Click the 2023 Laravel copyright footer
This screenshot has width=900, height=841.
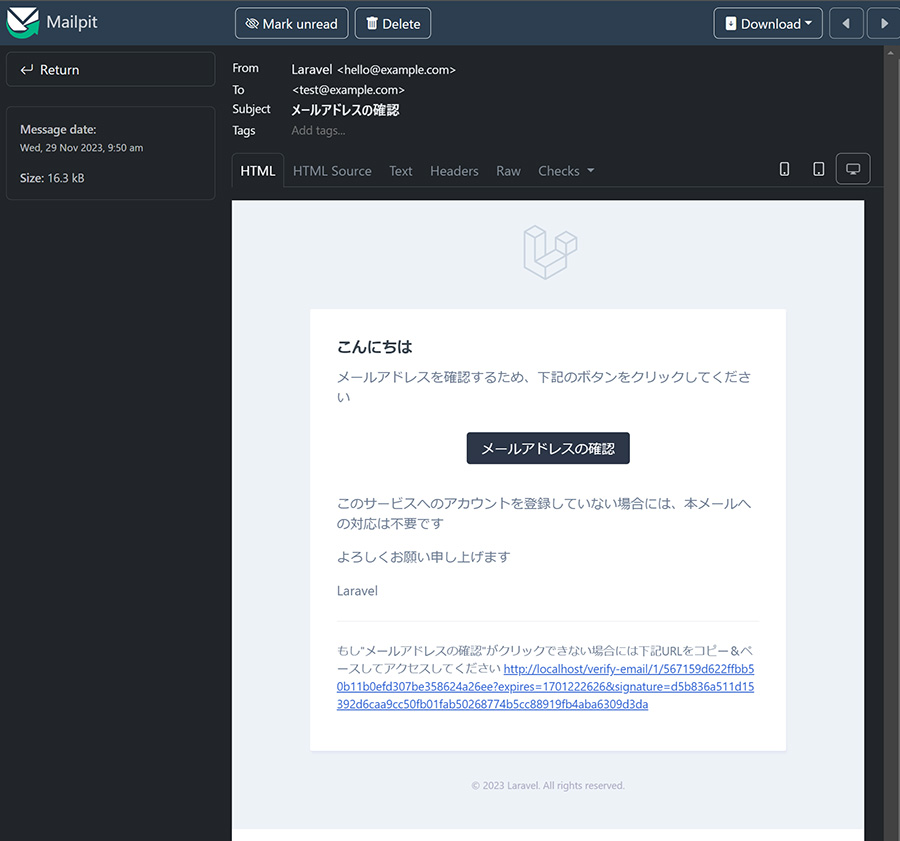pos(548,785)
